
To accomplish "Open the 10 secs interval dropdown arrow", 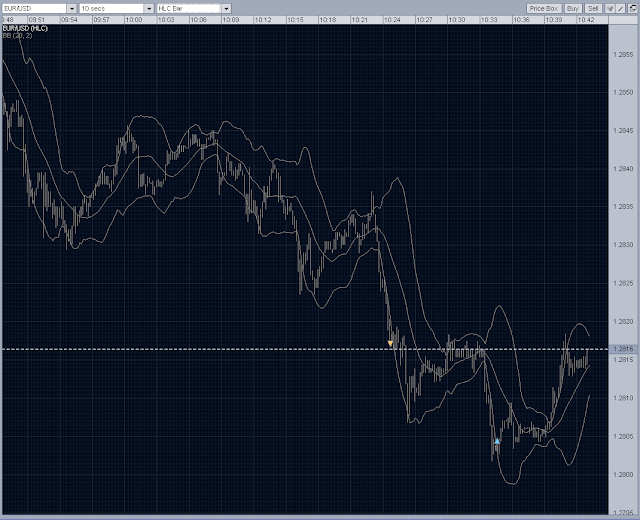I will 149,8.
